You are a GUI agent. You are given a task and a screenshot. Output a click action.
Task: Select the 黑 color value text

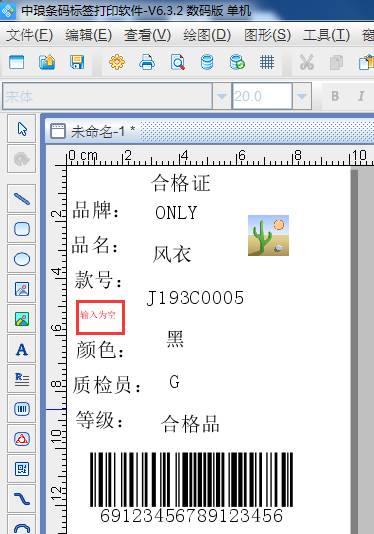point(175,339)
